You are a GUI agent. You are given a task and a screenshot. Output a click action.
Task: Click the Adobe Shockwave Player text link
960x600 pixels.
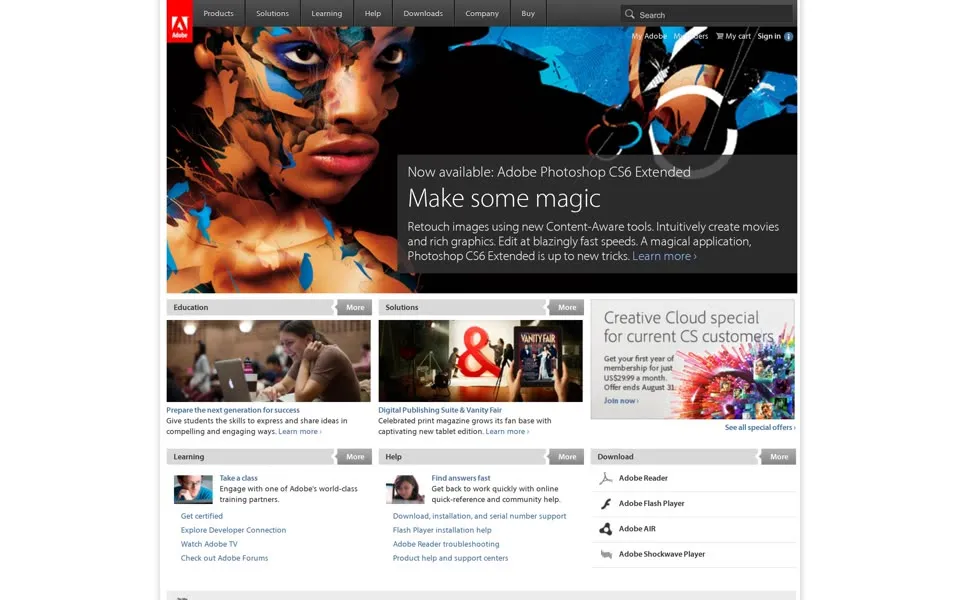662,554
